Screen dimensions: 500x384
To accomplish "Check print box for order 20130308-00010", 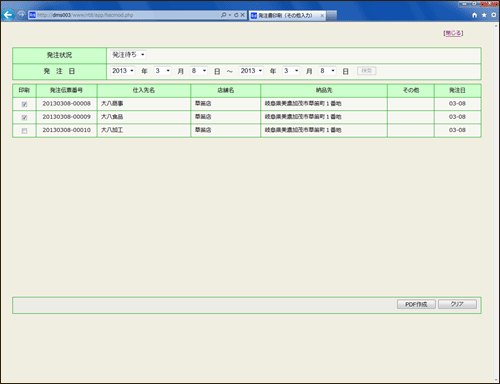I will (x=24, y=131).
